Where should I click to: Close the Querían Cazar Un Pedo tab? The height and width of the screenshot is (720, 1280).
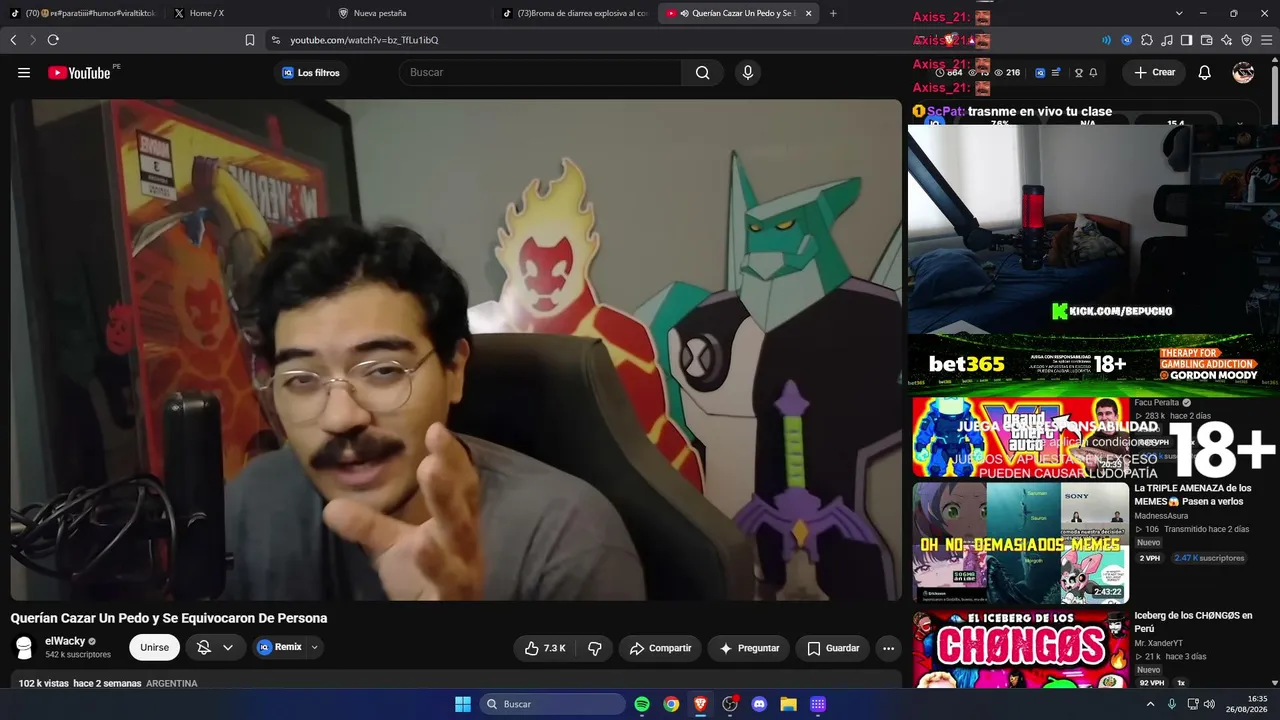[x=808, y=13]
